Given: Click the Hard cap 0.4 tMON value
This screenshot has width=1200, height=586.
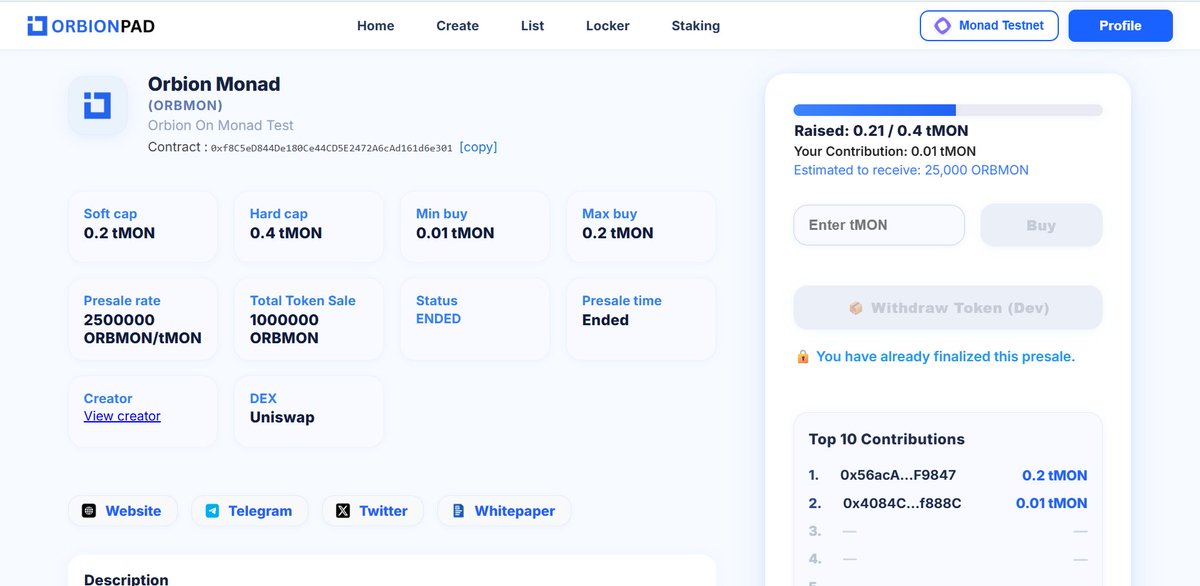Looking at the screenshot, I should pyautogui.click(x=286, y=233).
